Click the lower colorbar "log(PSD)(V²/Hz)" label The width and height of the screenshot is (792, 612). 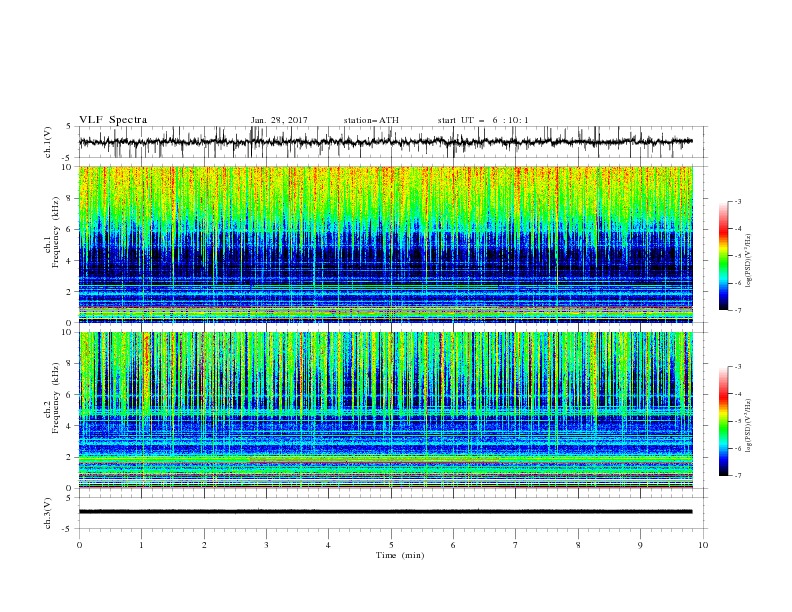click(749, 426)
